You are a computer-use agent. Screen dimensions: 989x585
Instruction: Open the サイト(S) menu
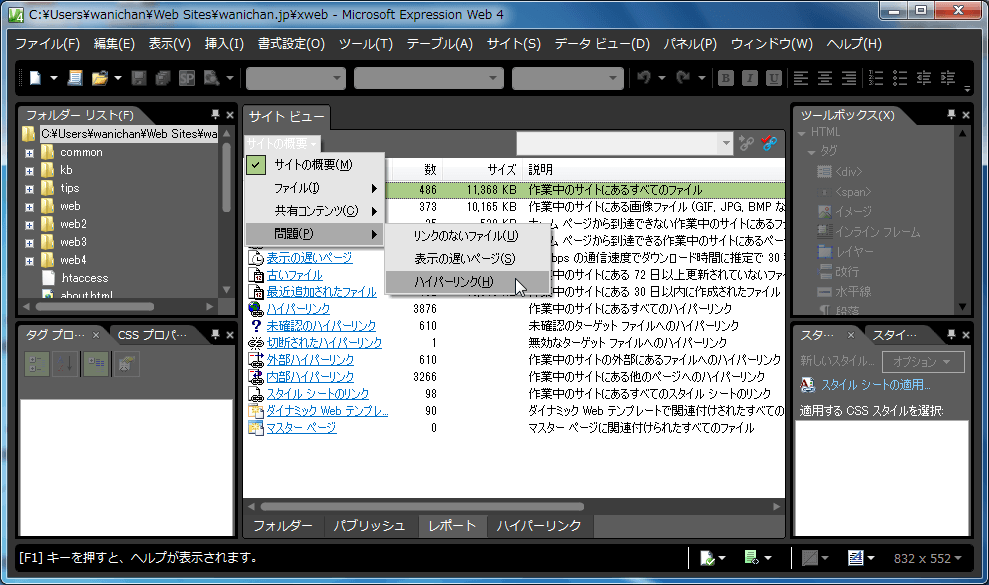click(x=514, y=44)
